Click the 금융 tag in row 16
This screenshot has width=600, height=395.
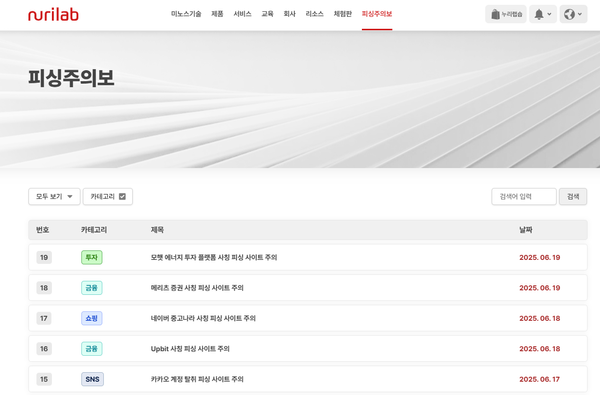click(92, 349)
